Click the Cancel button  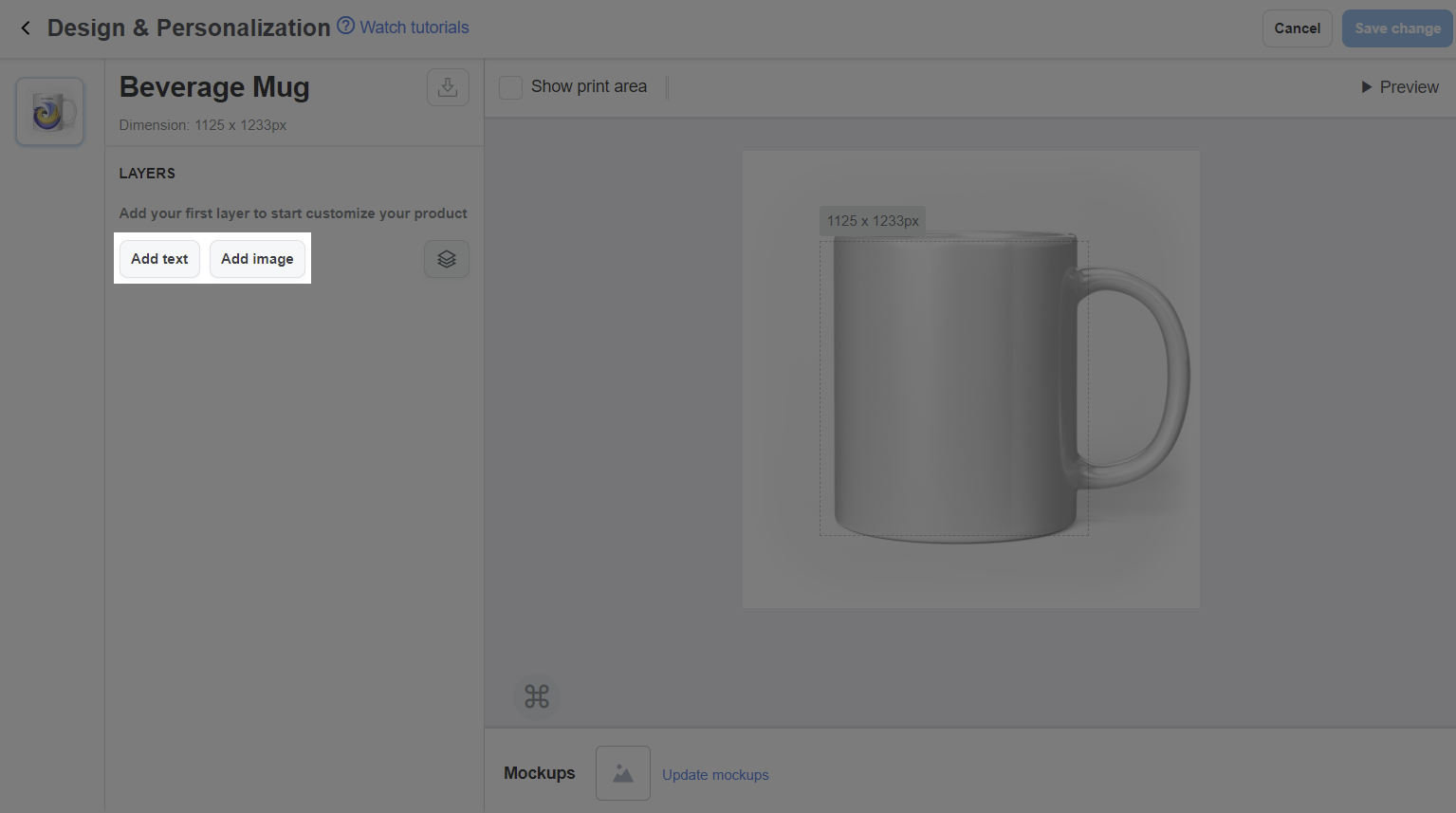click(1298, 28)
